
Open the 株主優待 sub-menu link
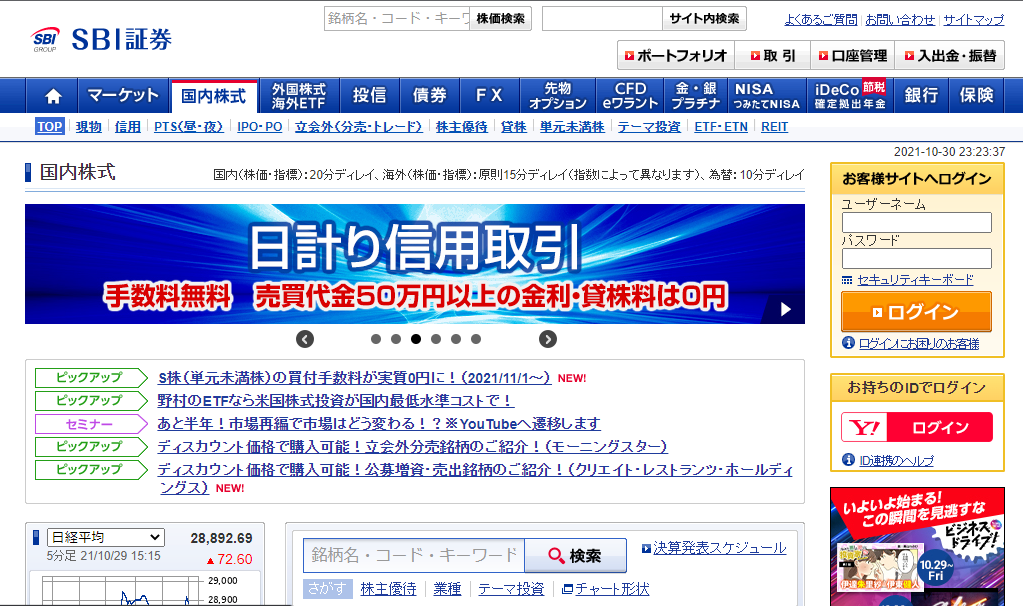tap(462, 127)
